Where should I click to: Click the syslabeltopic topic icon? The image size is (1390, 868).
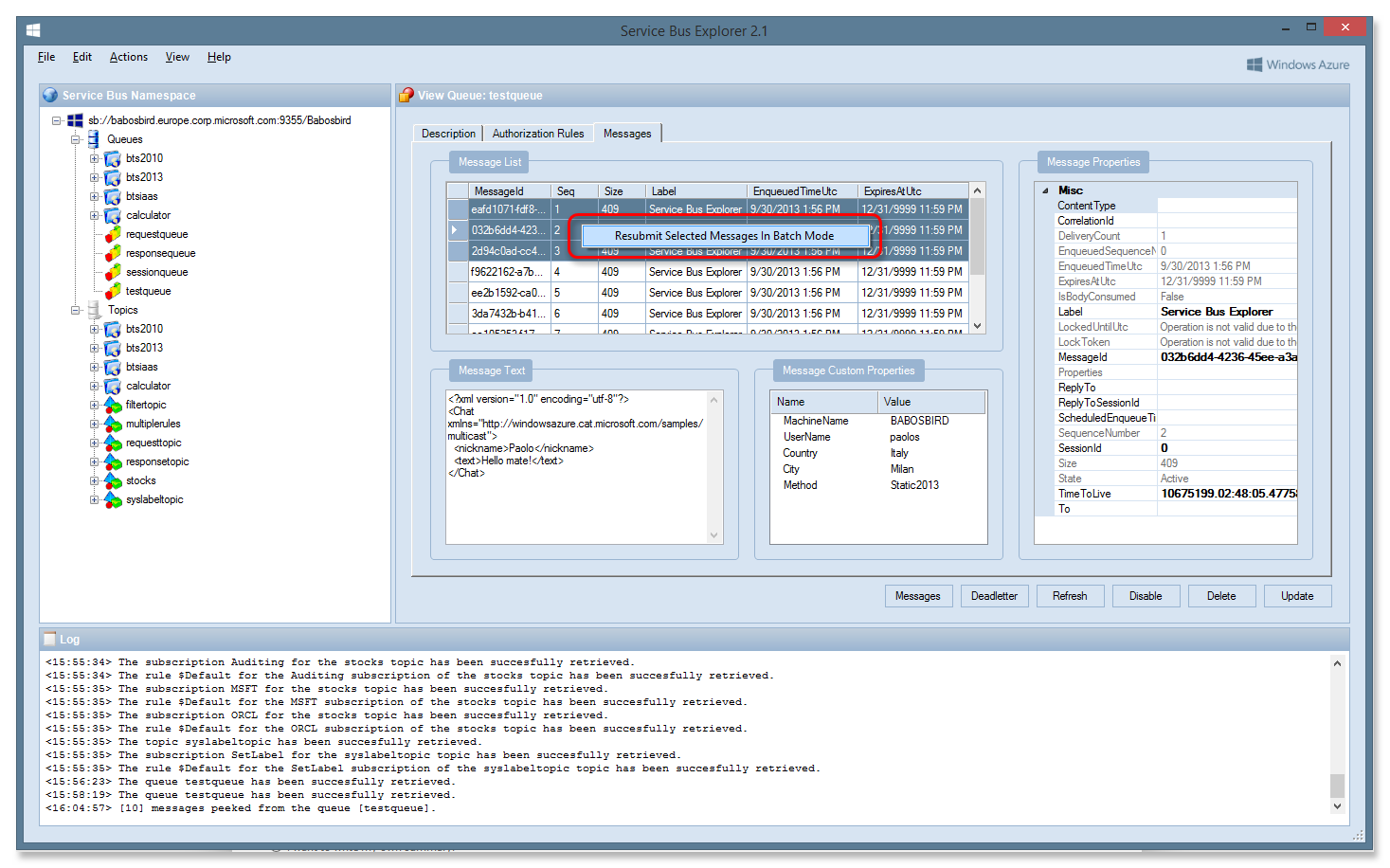[x=113, y=499]
